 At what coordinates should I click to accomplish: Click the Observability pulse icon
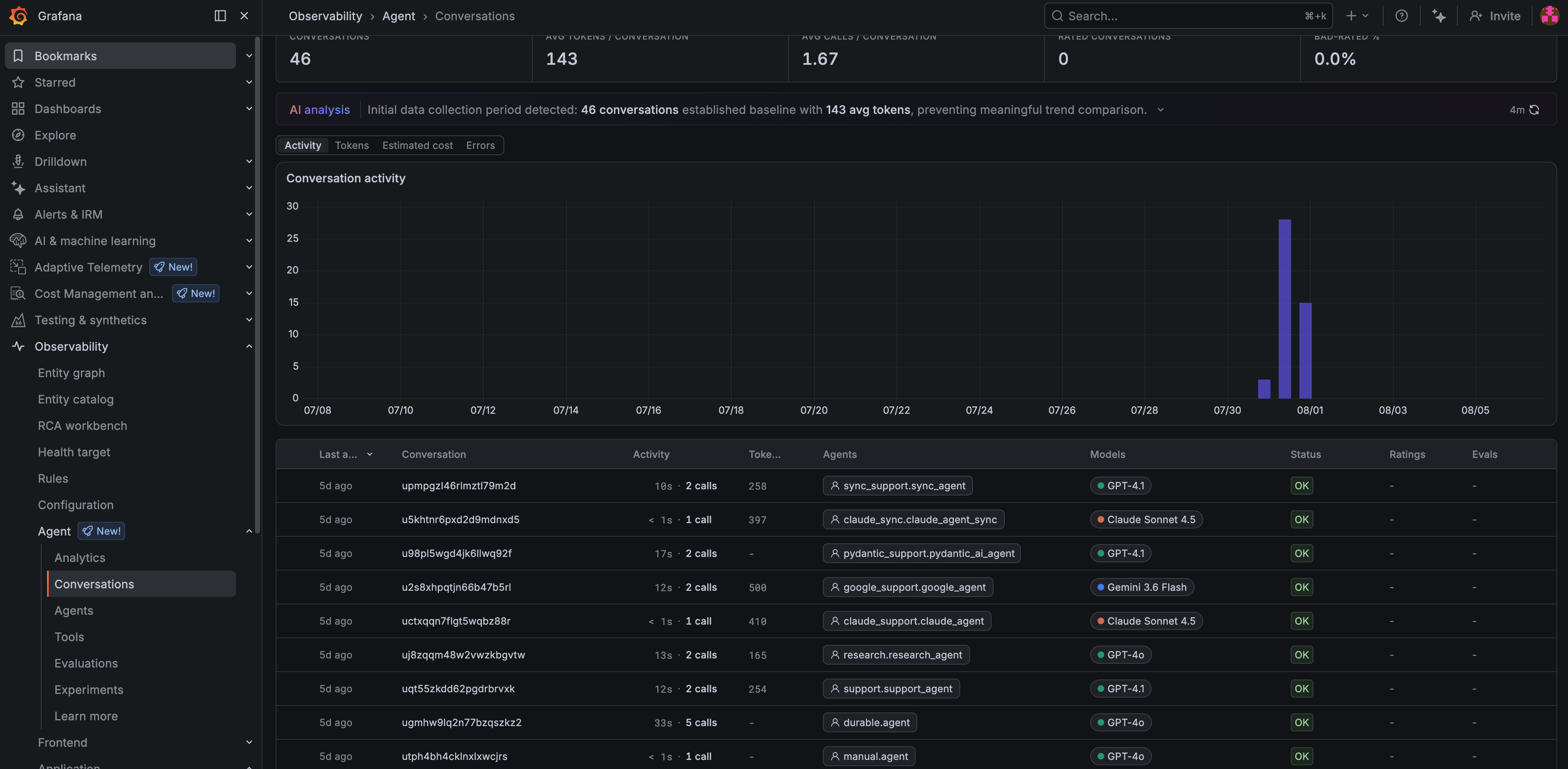pos(18,346)
